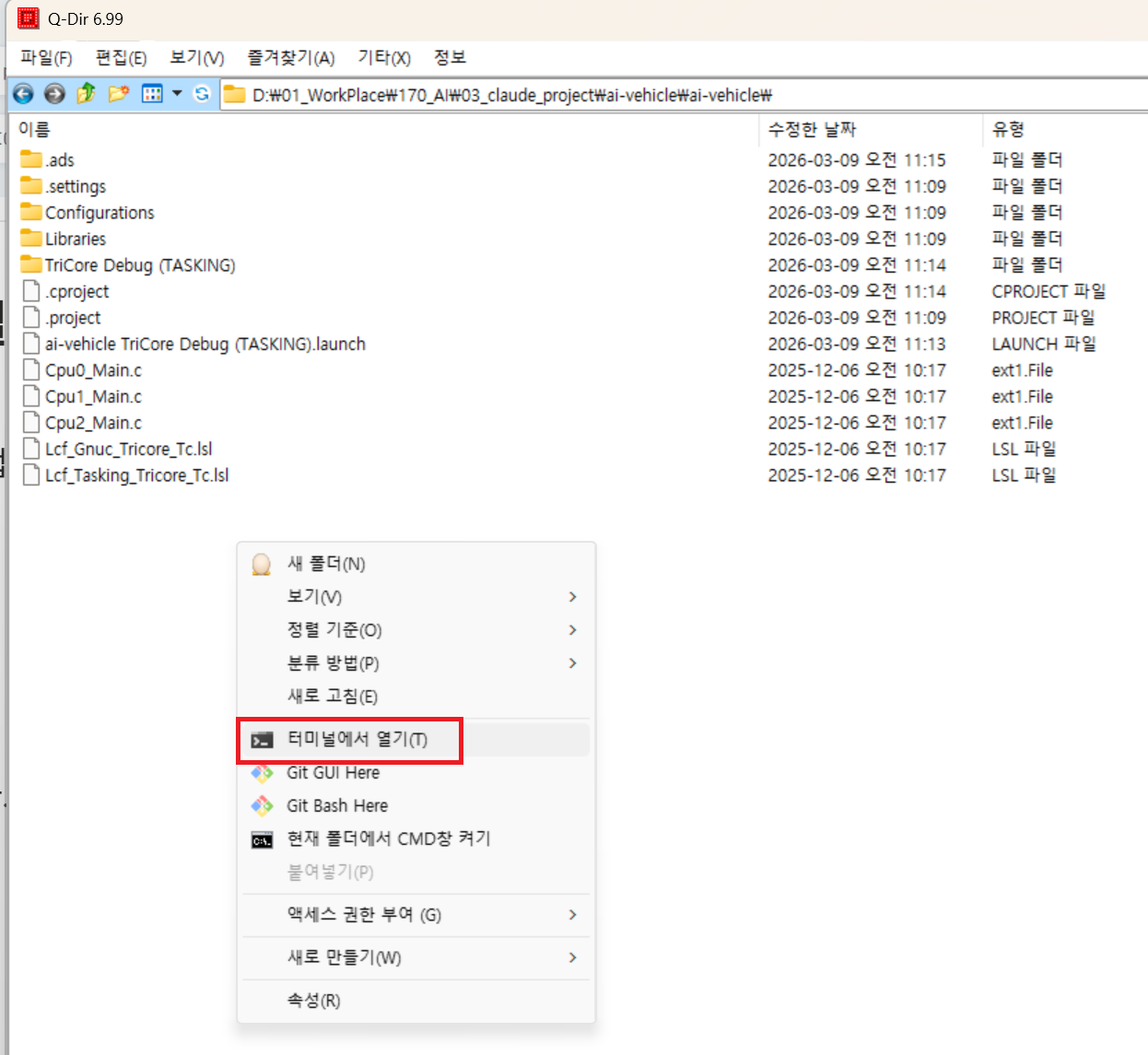Viewport: 1148px width, 1055px height.
Task: Click the new folder toolbar icon
Action: coord(118,94)
